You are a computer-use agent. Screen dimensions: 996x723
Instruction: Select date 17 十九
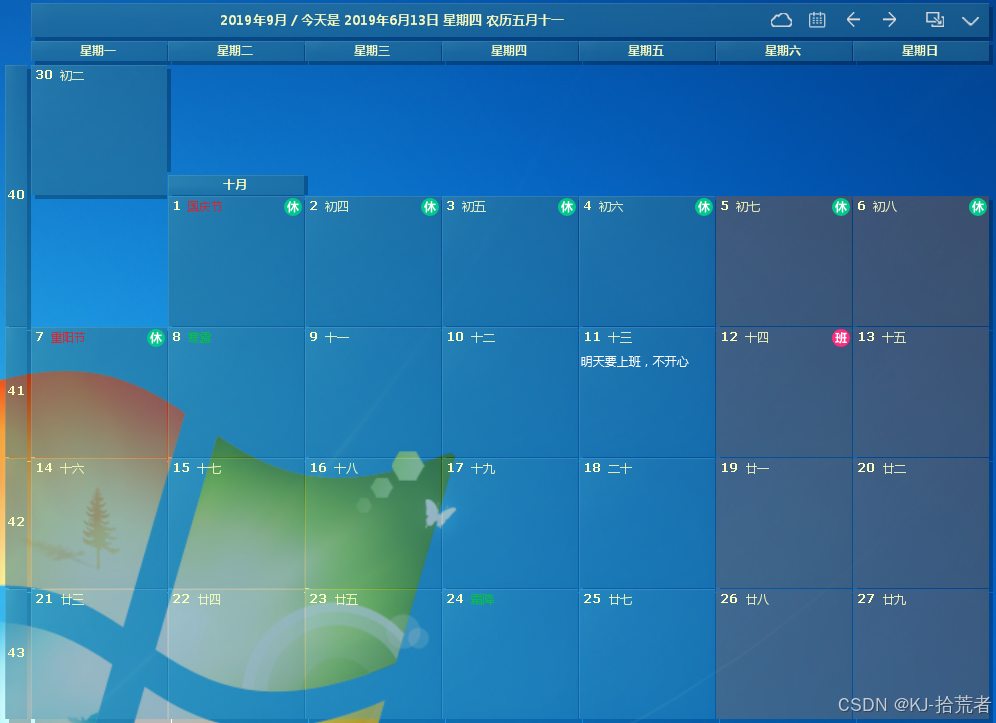click(x=510, y=523)
